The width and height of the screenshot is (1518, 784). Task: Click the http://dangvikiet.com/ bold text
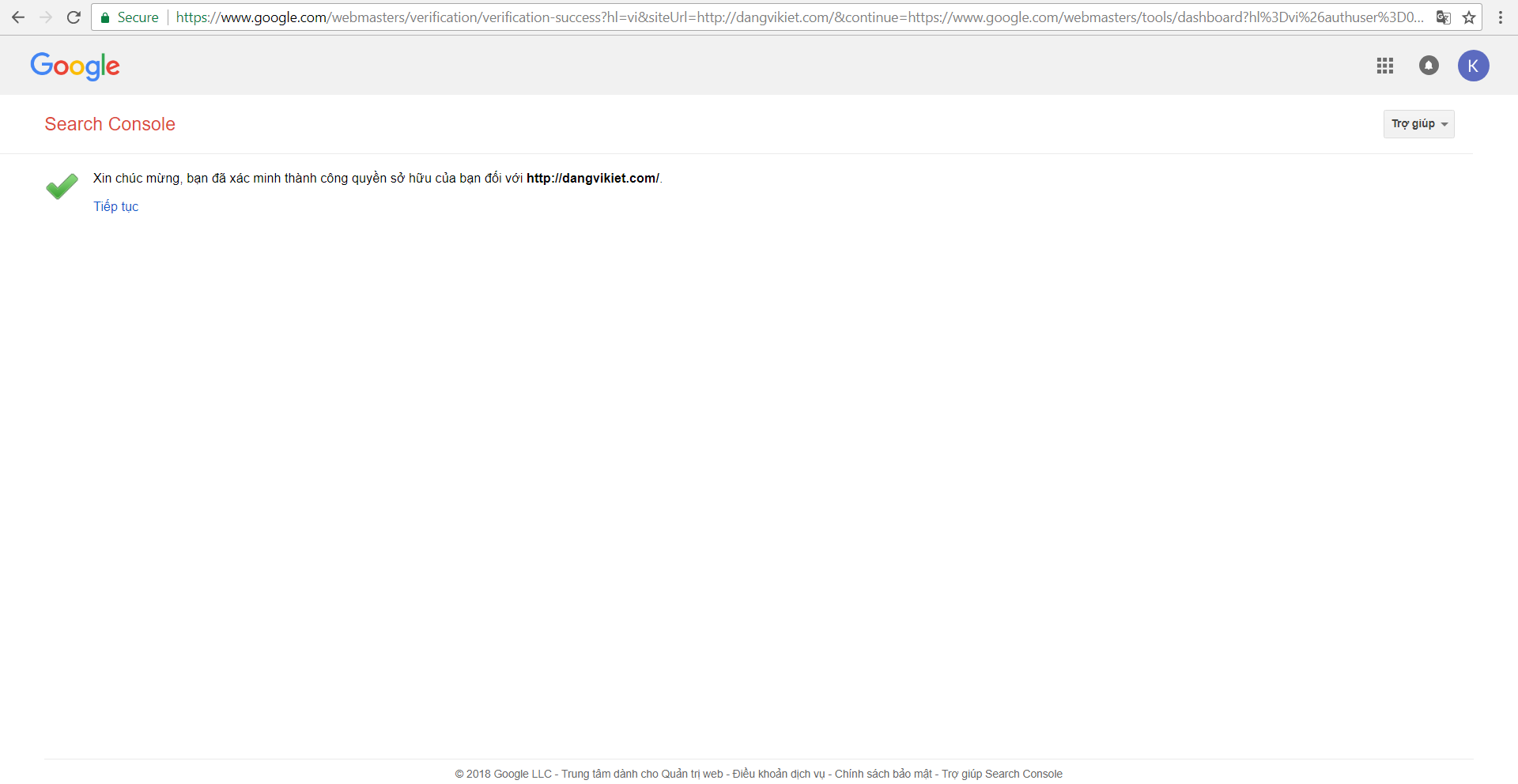593,179
